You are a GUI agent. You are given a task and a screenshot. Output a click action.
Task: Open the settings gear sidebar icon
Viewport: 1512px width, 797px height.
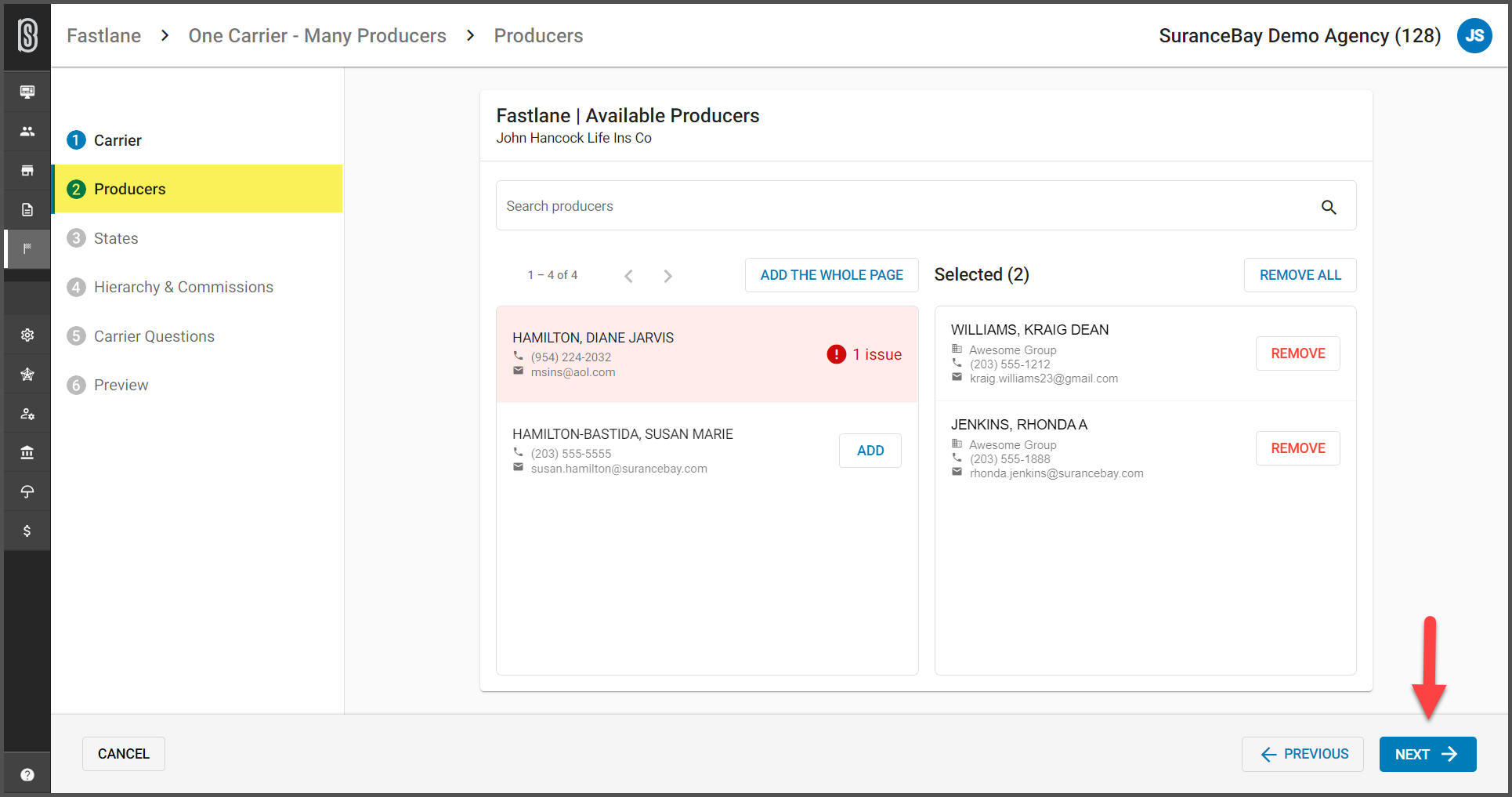27,335
